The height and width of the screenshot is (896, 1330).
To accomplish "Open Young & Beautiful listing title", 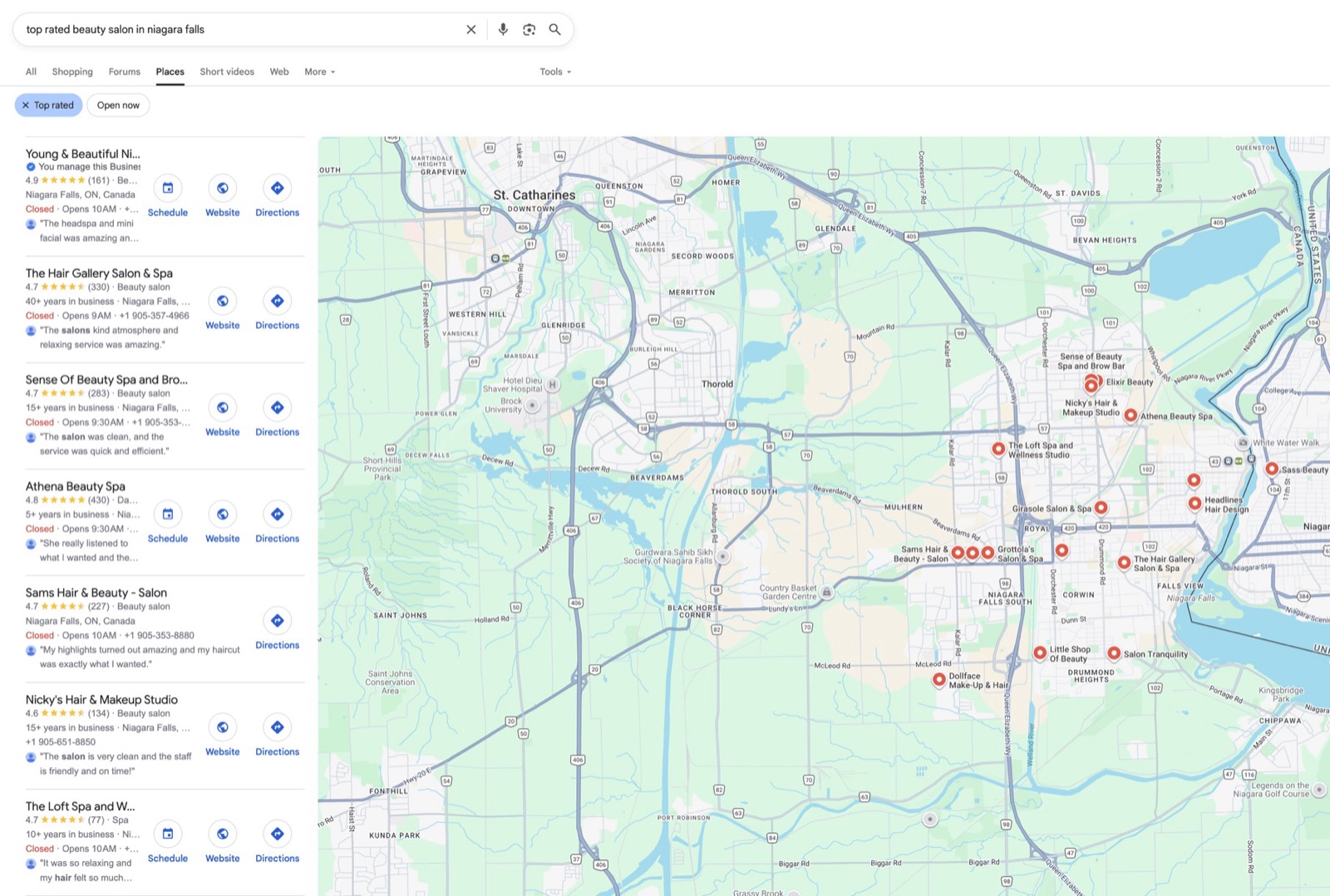I will (83, 154).
